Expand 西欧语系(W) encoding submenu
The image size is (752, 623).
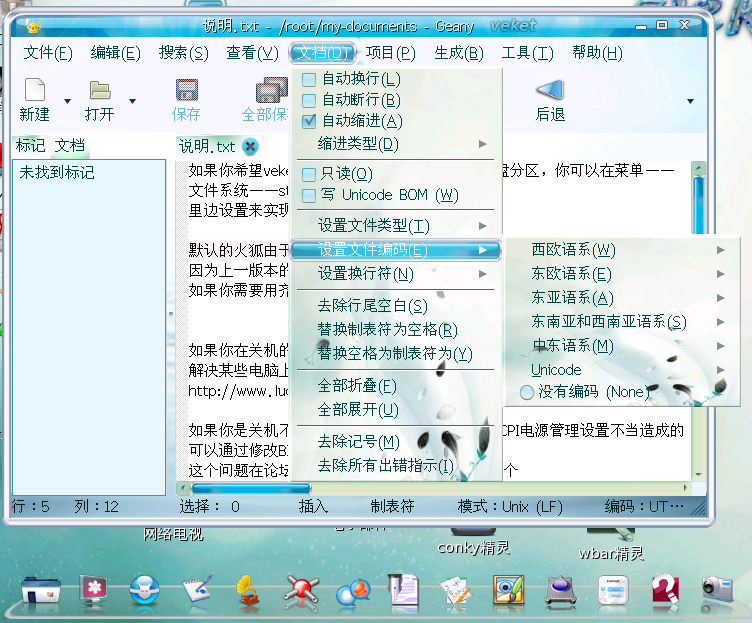pos(622,250)
